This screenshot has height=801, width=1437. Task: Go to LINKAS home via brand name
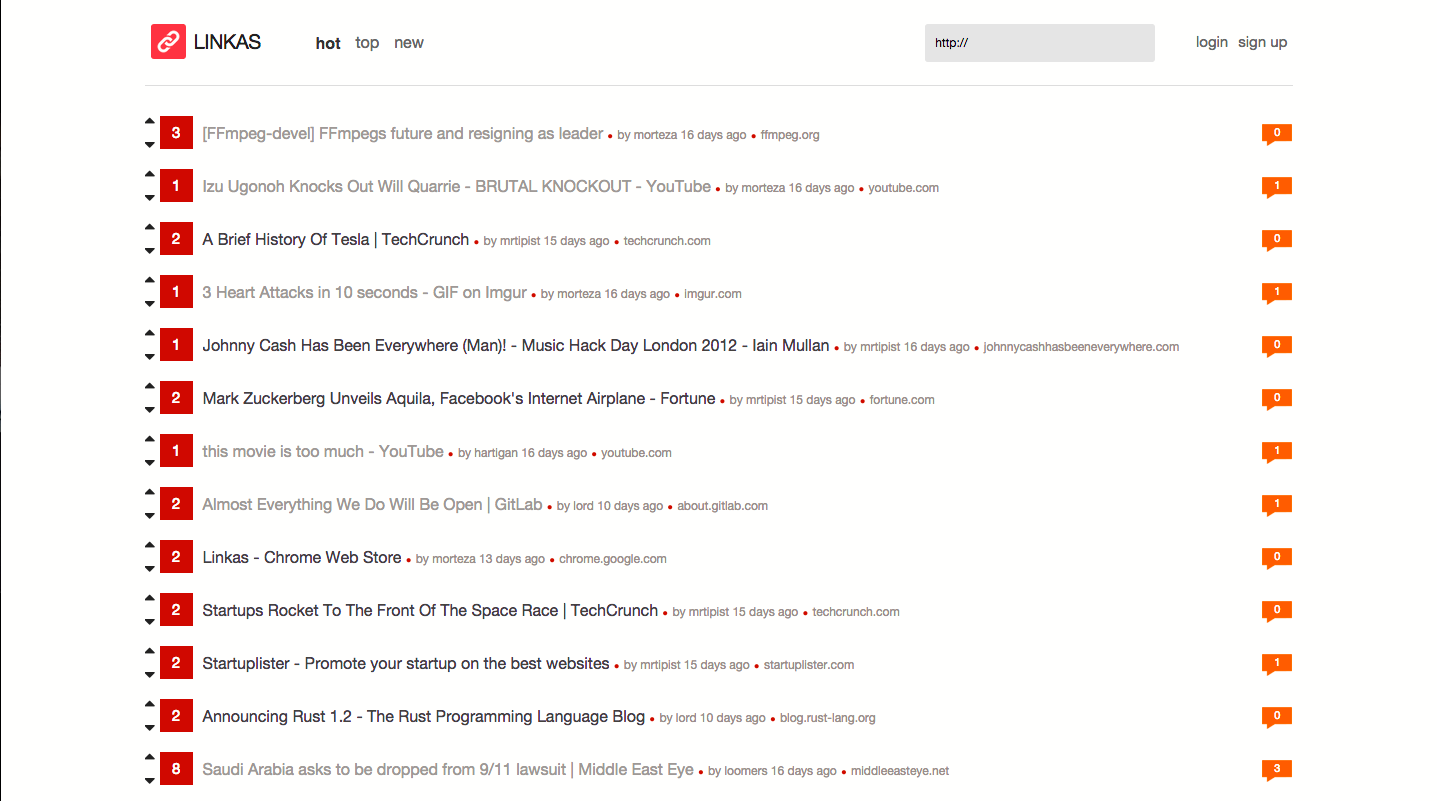(227, 42)
